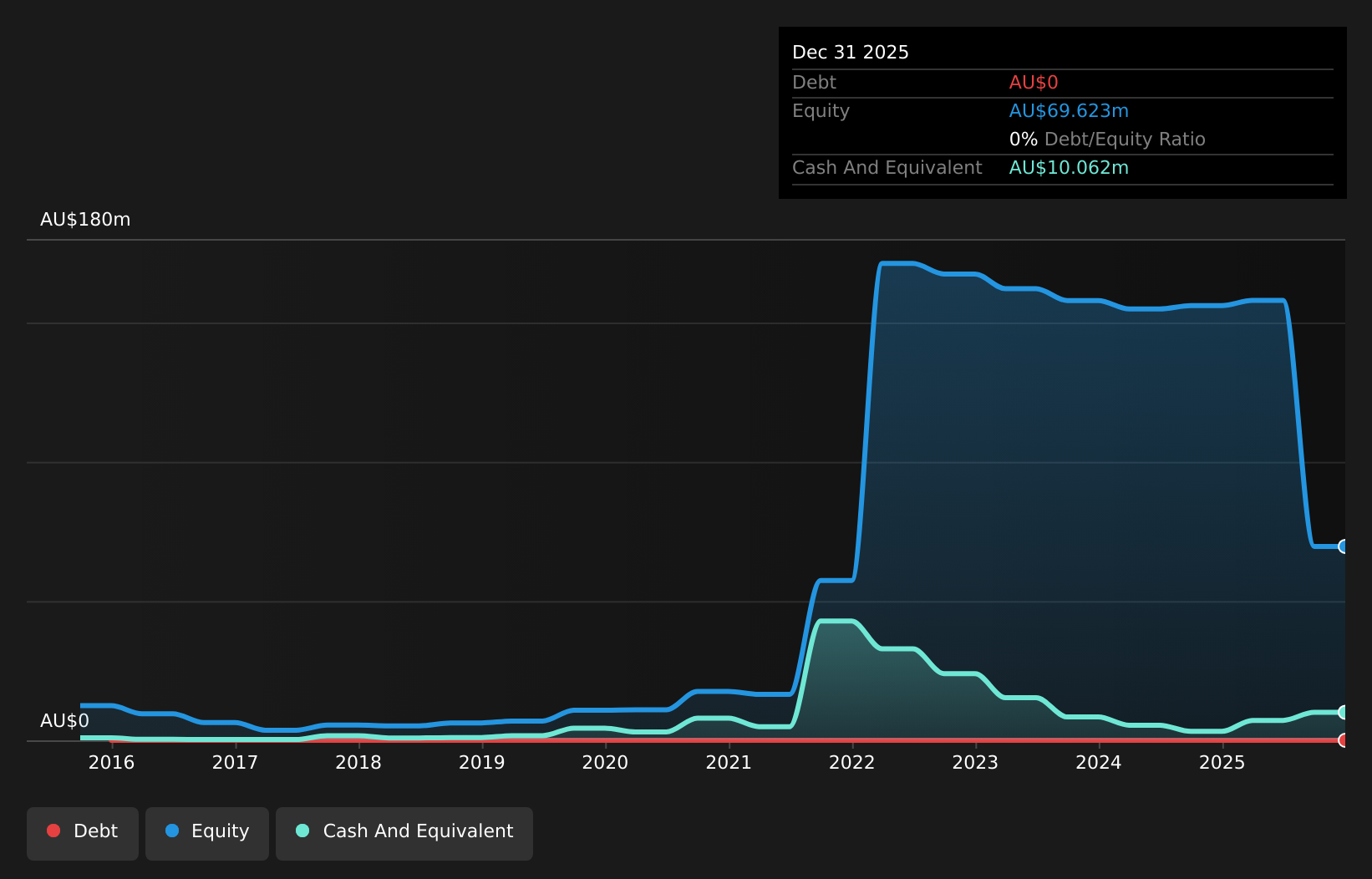
Task: Click the 2016 x-axis label
Action: click(112, 762)
